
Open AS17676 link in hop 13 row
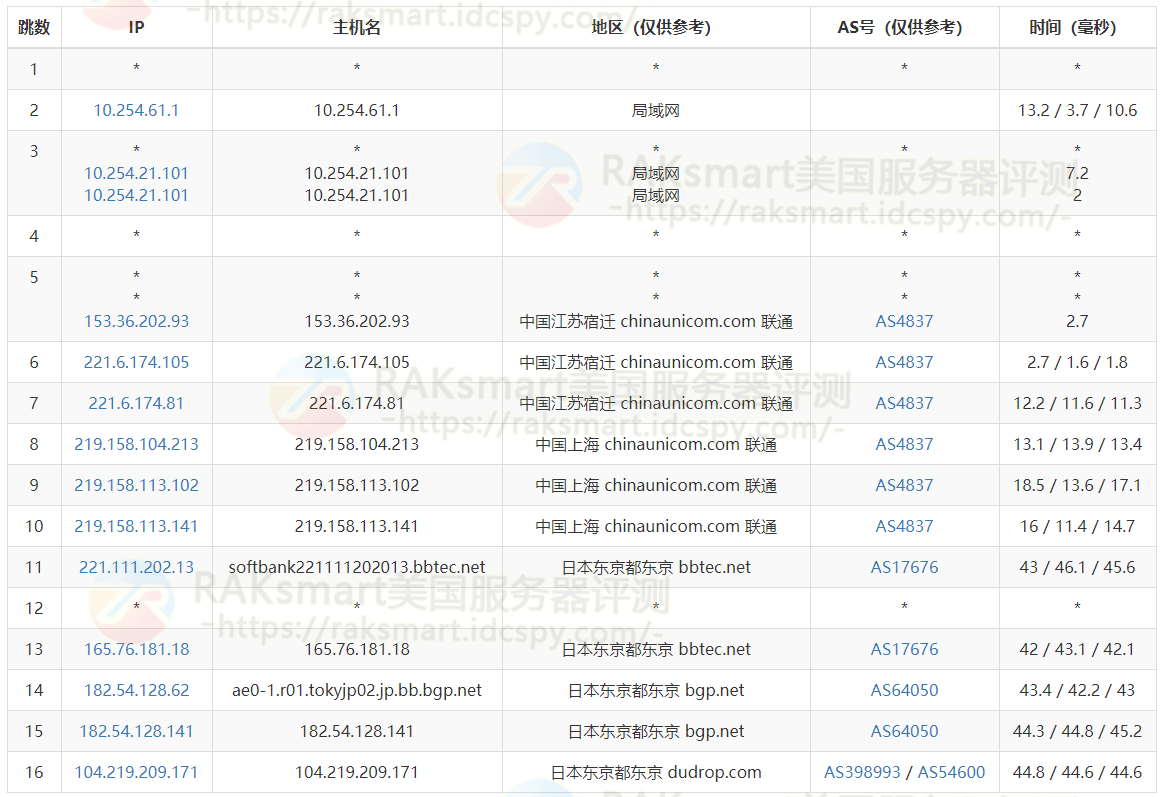(x=904, y=648)
